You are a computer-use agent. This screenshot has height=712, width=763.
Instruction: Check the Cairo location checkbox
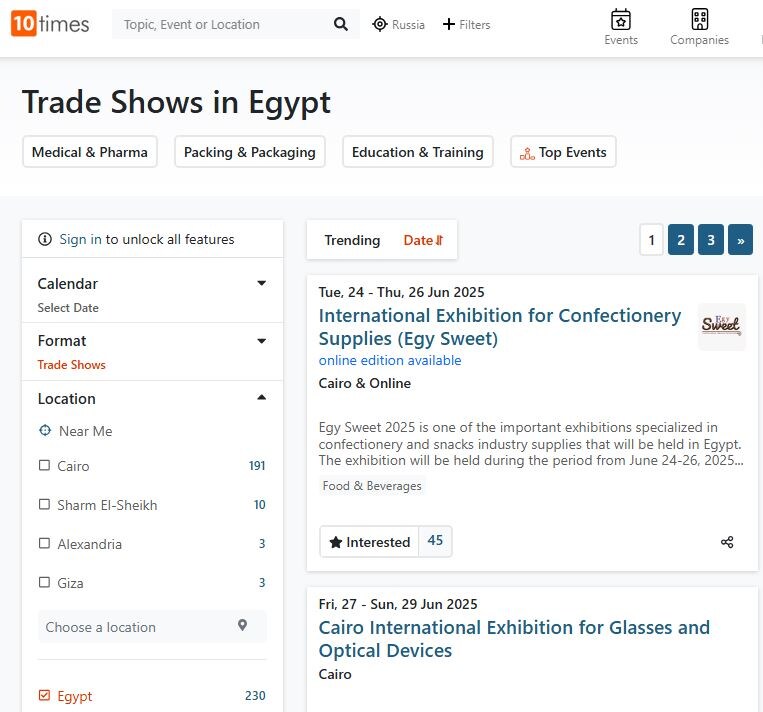[44, 465]
